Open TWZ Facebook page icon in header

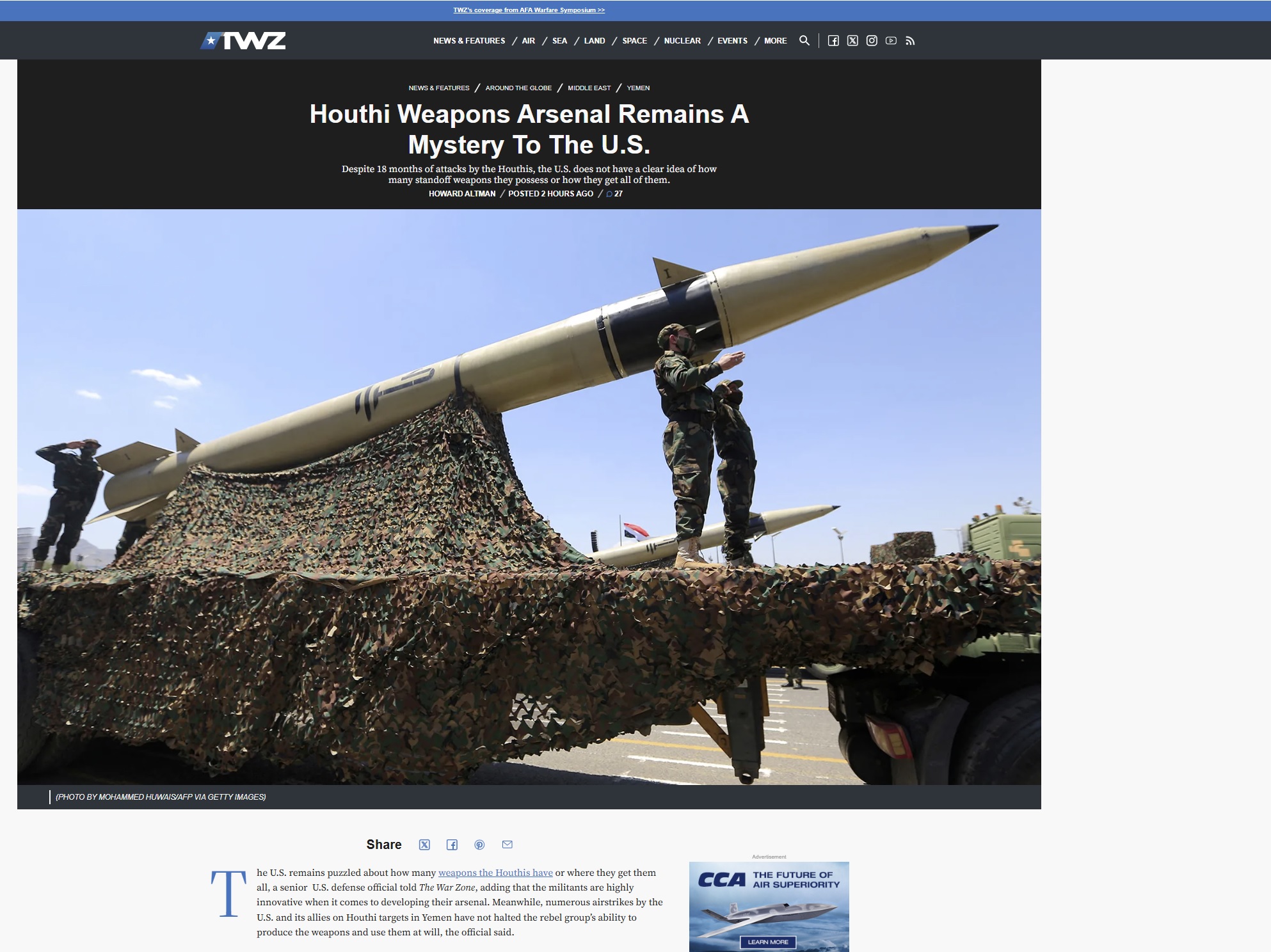[x=833, y=40]
